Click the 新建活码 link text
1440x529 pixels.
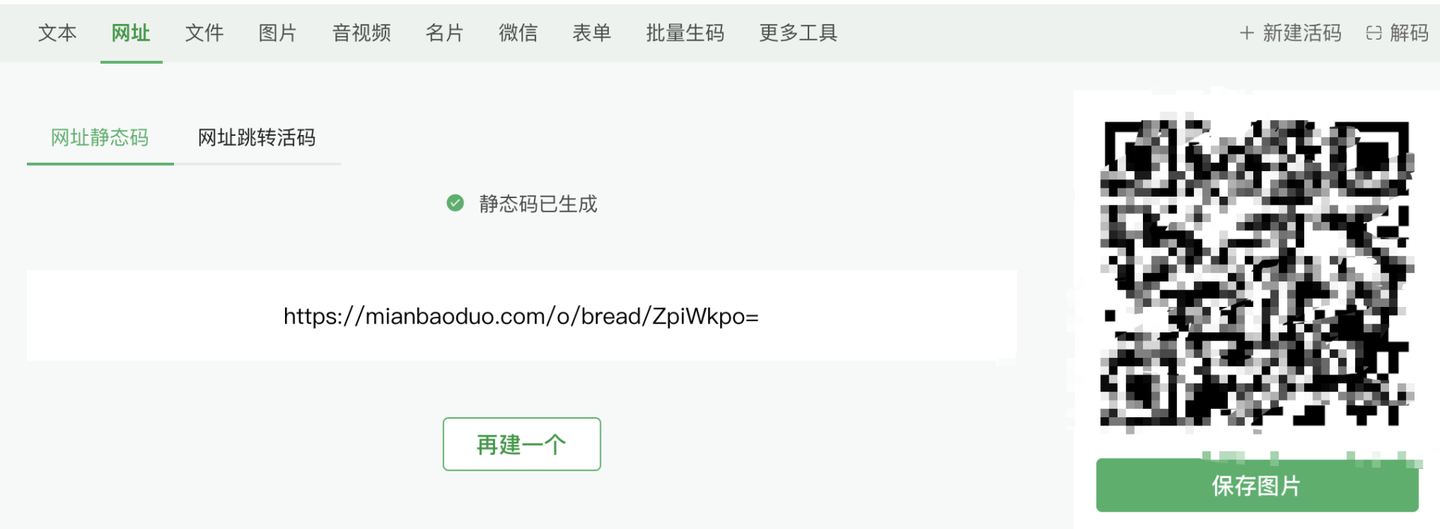1302,33
